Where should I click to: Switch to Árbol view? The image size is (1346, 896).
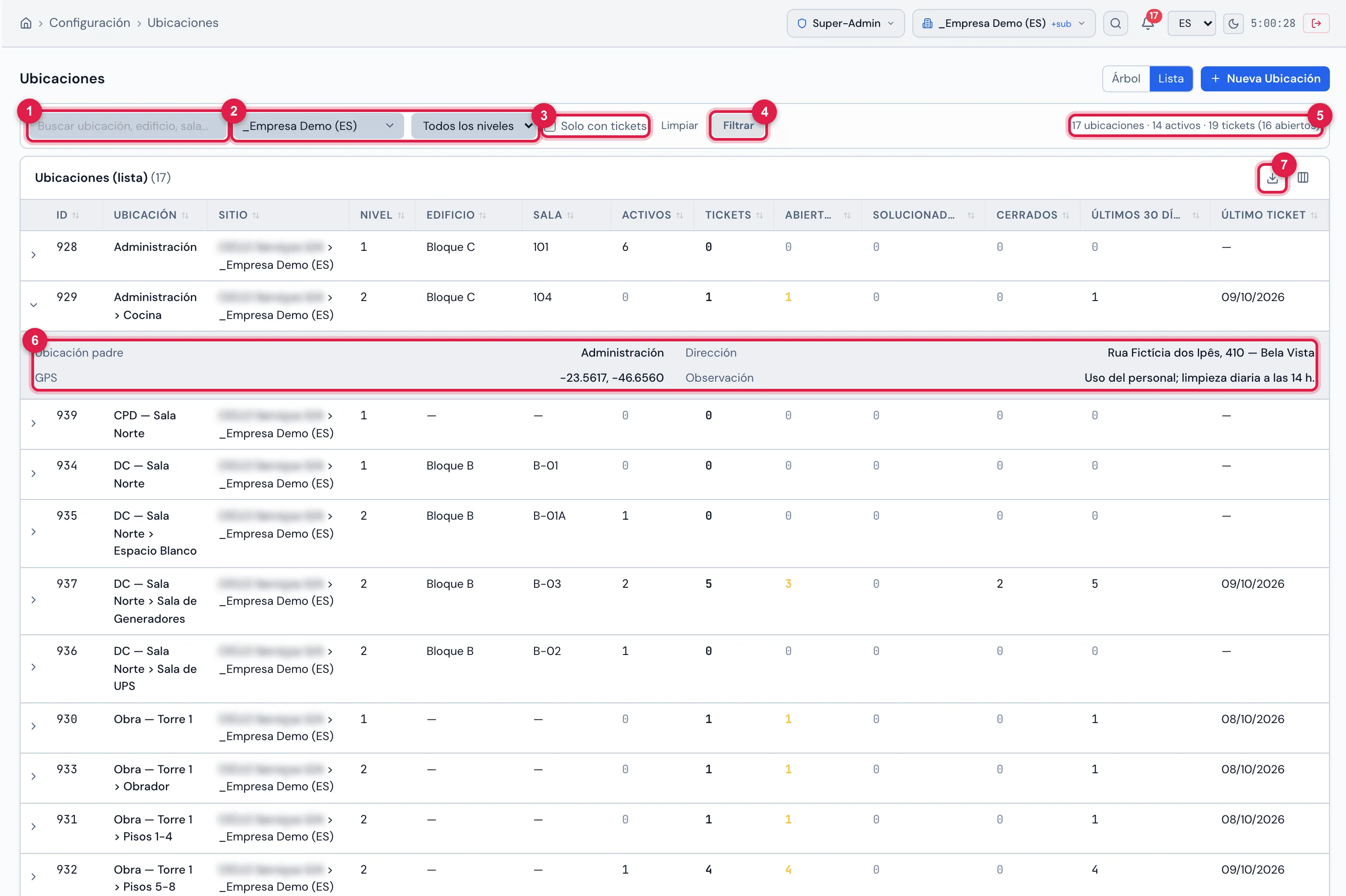pyautogui.click(x=1126, y=79)
